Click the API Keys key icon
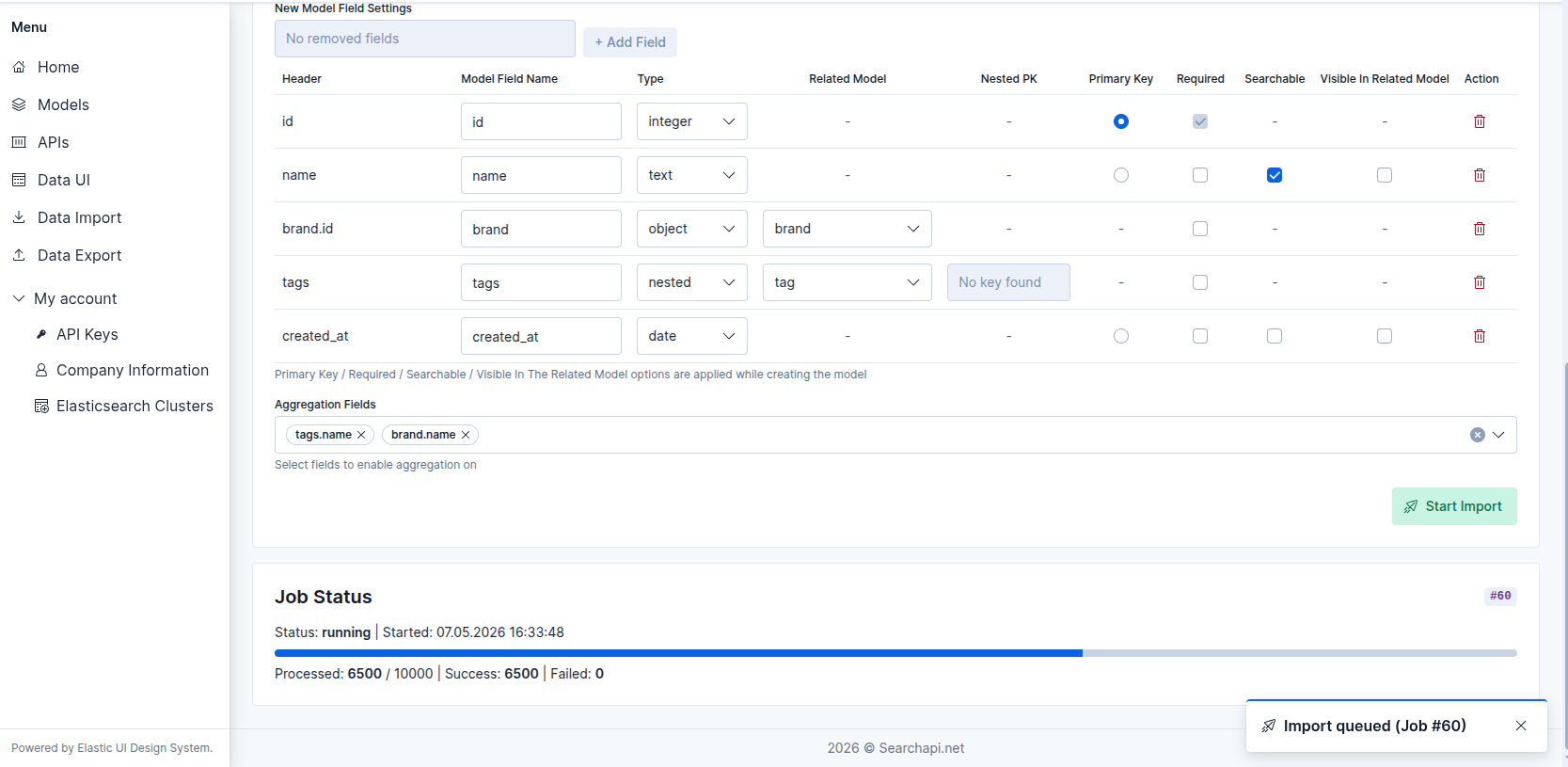1568x767 pixels. tap(41, 334)
